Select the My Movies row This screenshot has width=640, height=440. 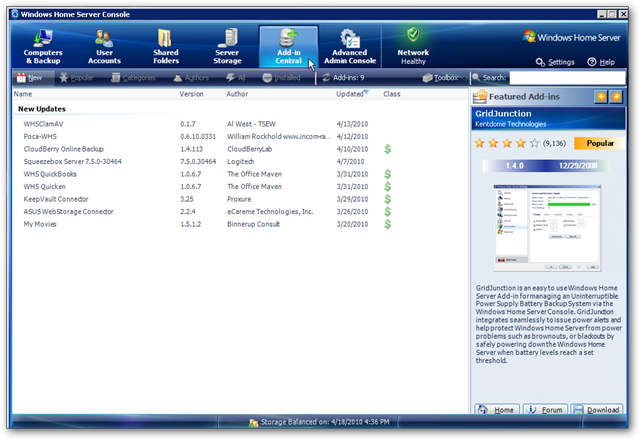(240, 224)
